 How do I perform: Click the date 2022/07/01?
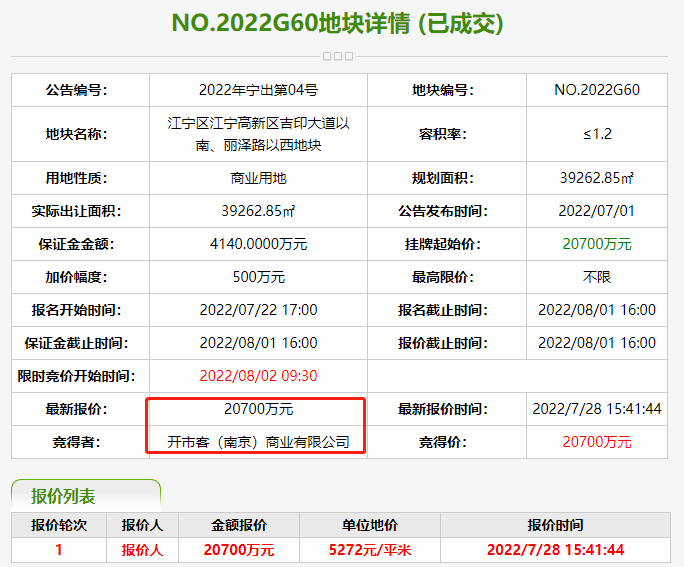click(x=597, y=211)
